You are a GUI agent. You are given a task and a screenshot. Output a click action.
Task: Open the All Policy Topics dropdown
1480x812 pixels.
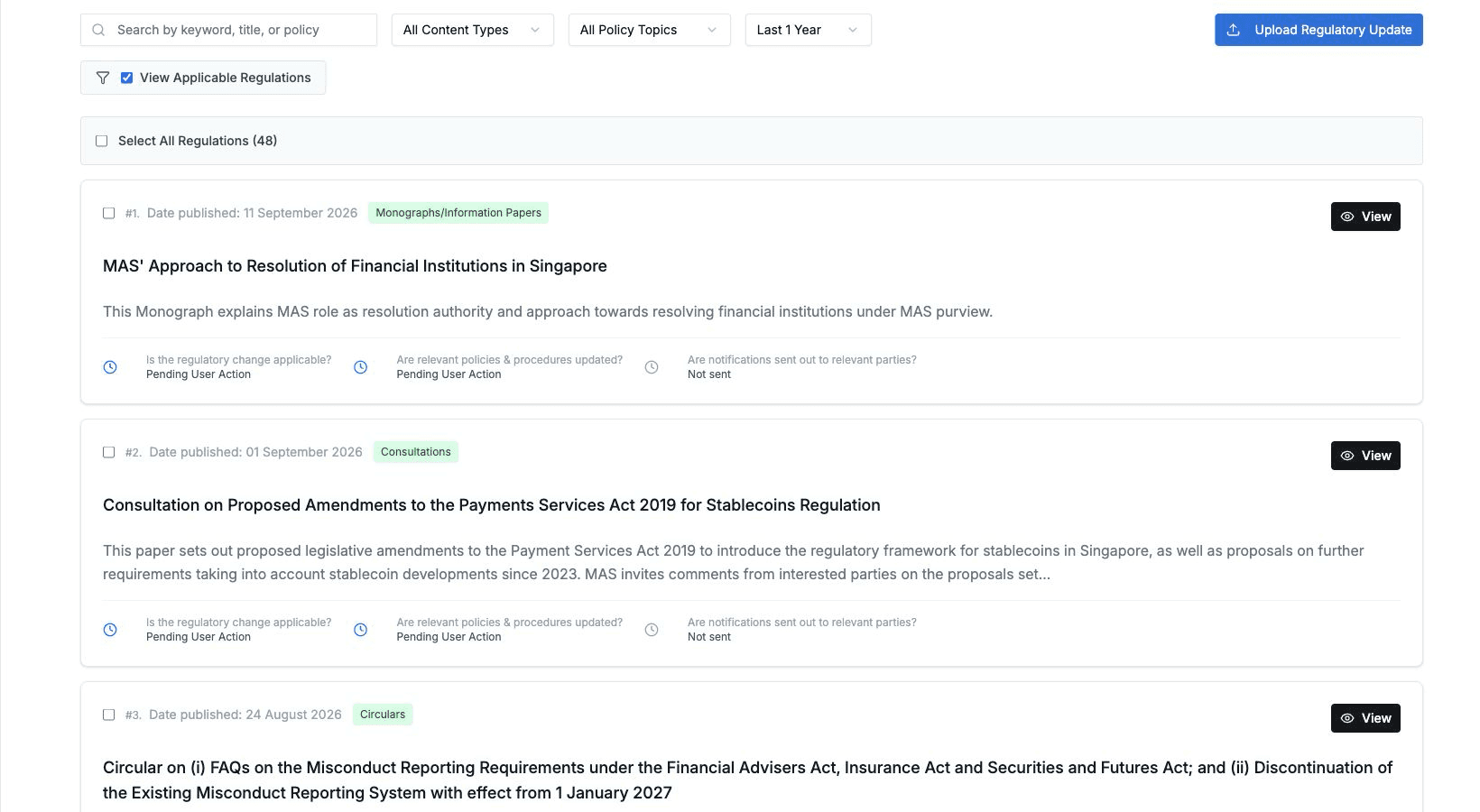[650, 30]
